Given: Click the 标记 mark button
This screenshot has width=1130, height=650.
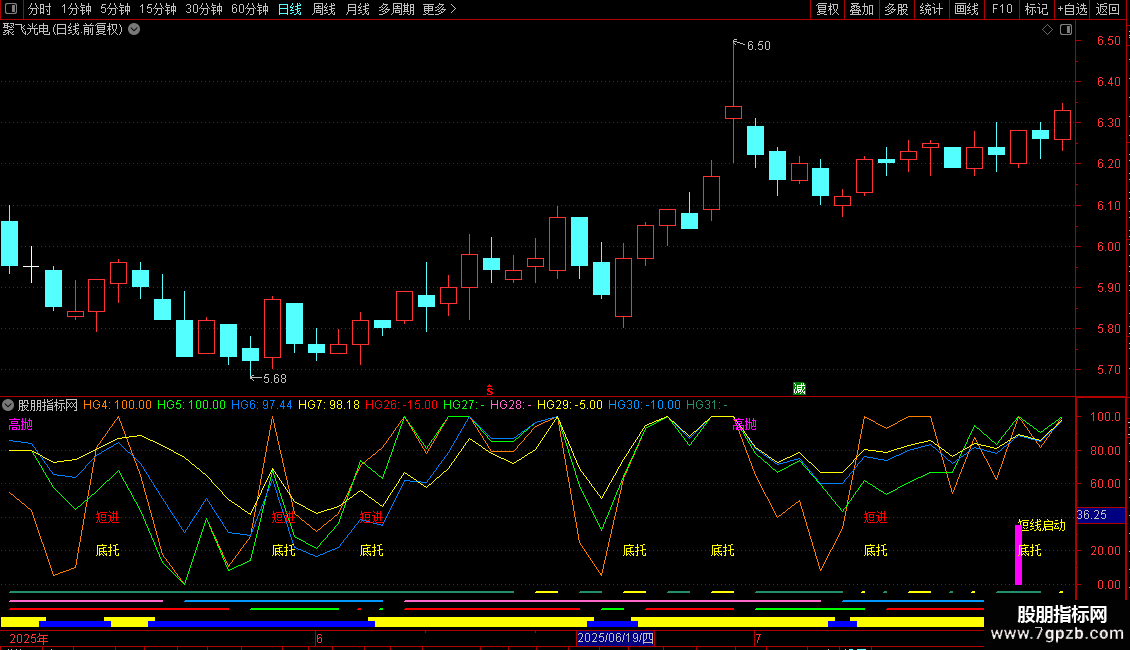Looking at the screenshot, I should [1036, 9].
